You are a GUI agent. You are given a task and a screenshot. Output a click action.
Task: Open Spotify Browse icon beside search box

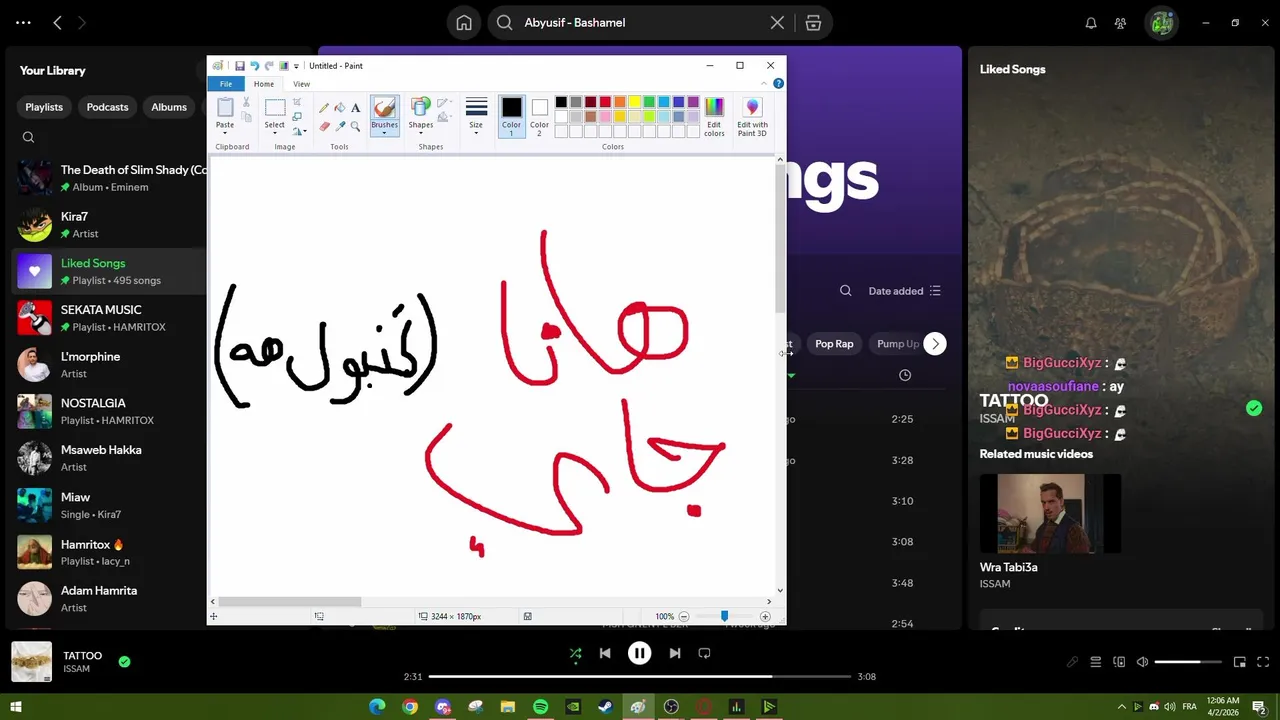[x=813, y=23]
